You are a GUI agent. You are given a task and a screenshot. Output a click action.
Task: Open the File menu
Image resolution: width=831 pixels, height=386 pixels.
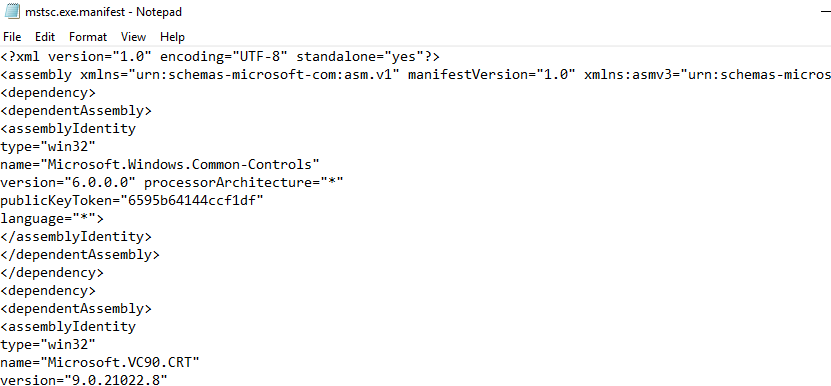(12, 37)
